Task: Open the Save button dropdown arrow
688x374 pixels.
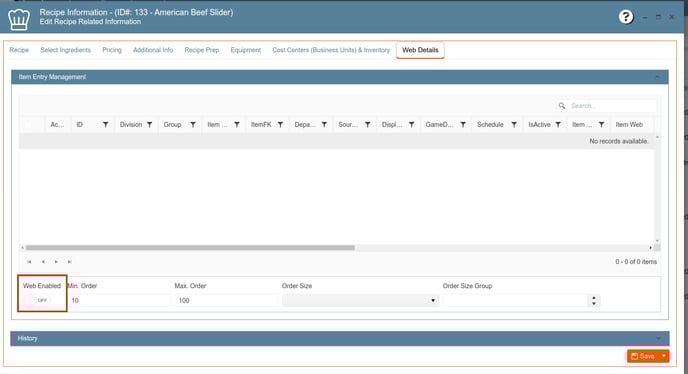Action: click(664, 356)
